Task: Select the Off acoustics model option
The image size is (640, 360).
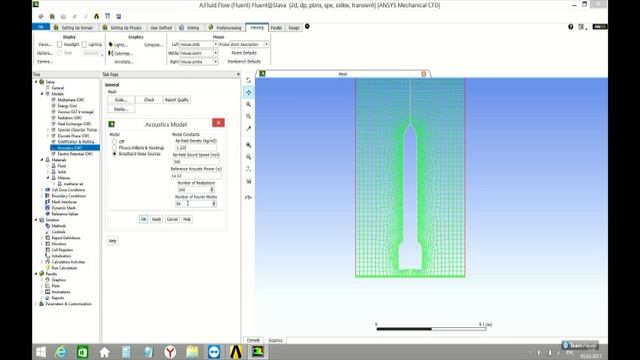Action: (x=115, y=141)
